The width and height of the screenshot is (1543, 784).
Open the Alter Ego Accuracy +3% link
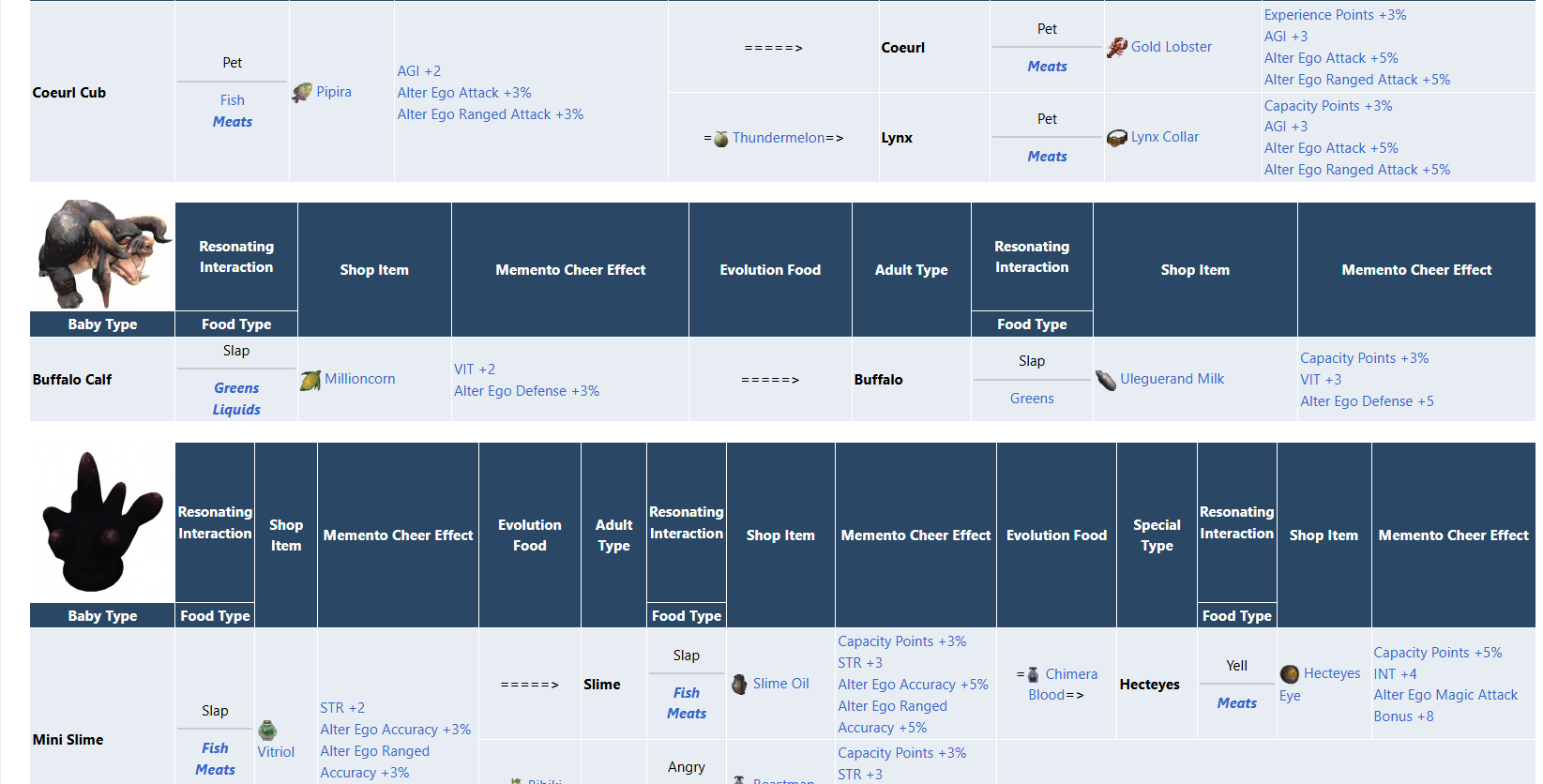click(x=396, y=730)
